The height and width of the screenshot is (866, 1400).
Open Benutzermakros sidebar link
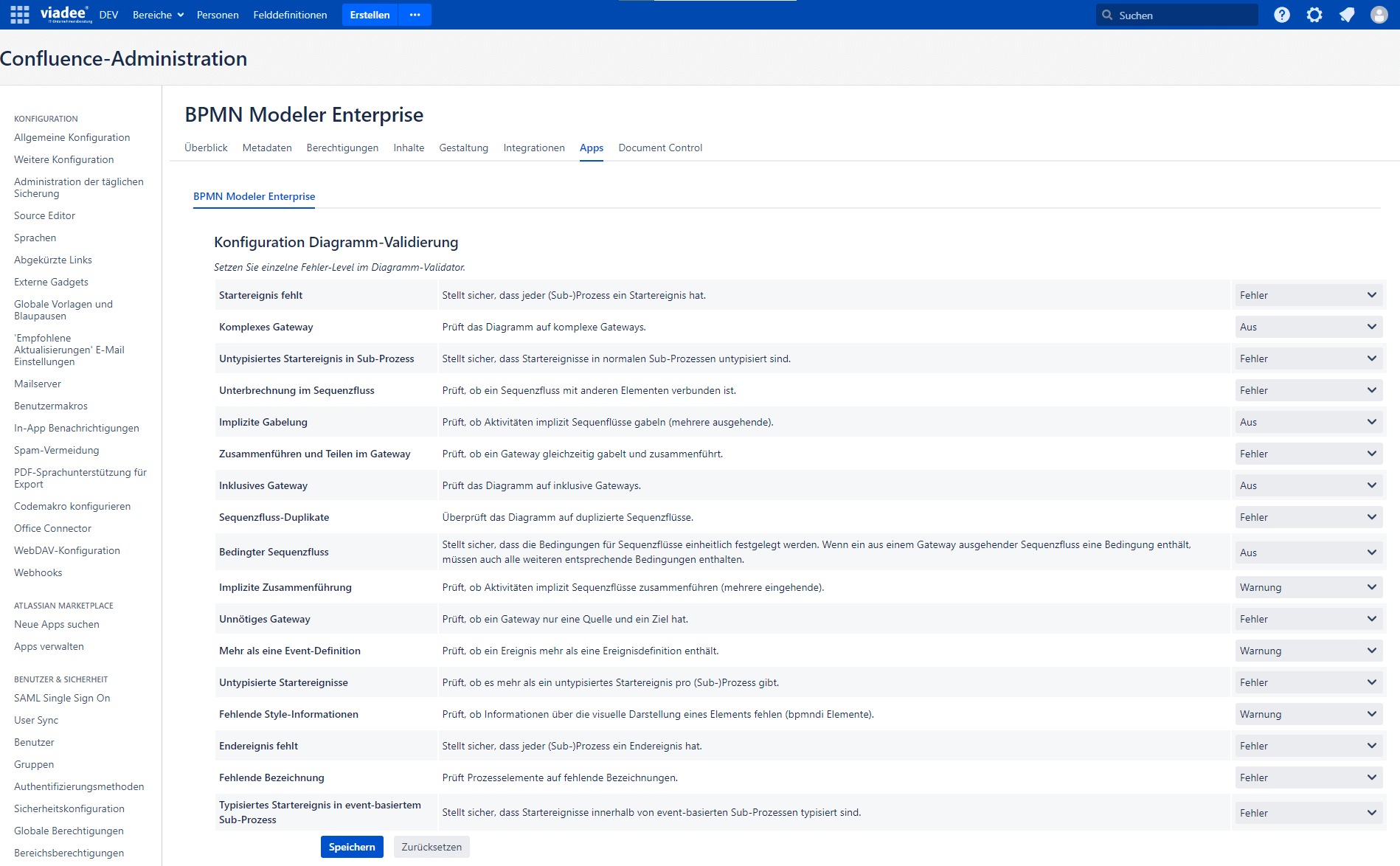click(51, 406)
